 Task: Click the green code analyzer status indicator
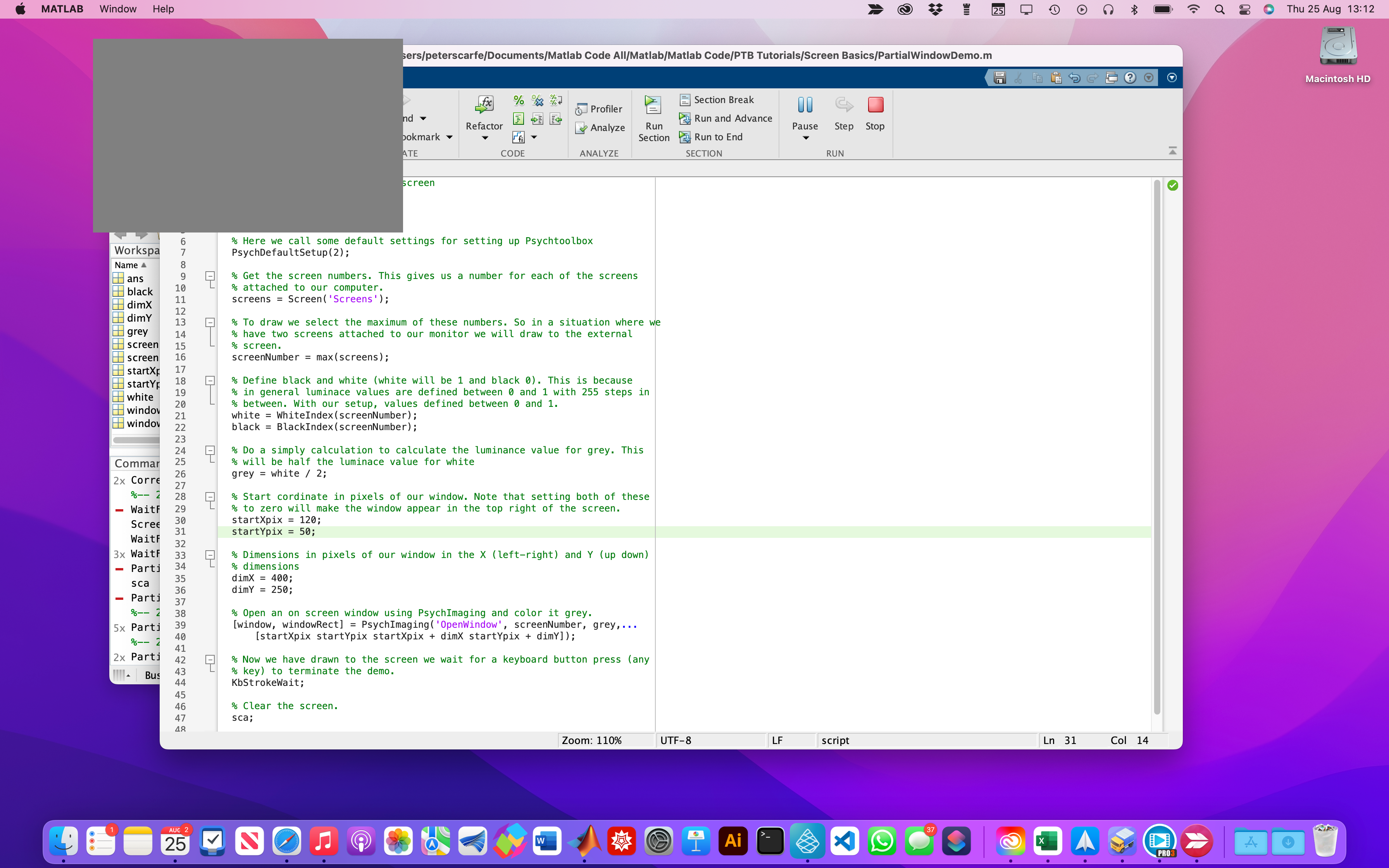pos(1173,186)
